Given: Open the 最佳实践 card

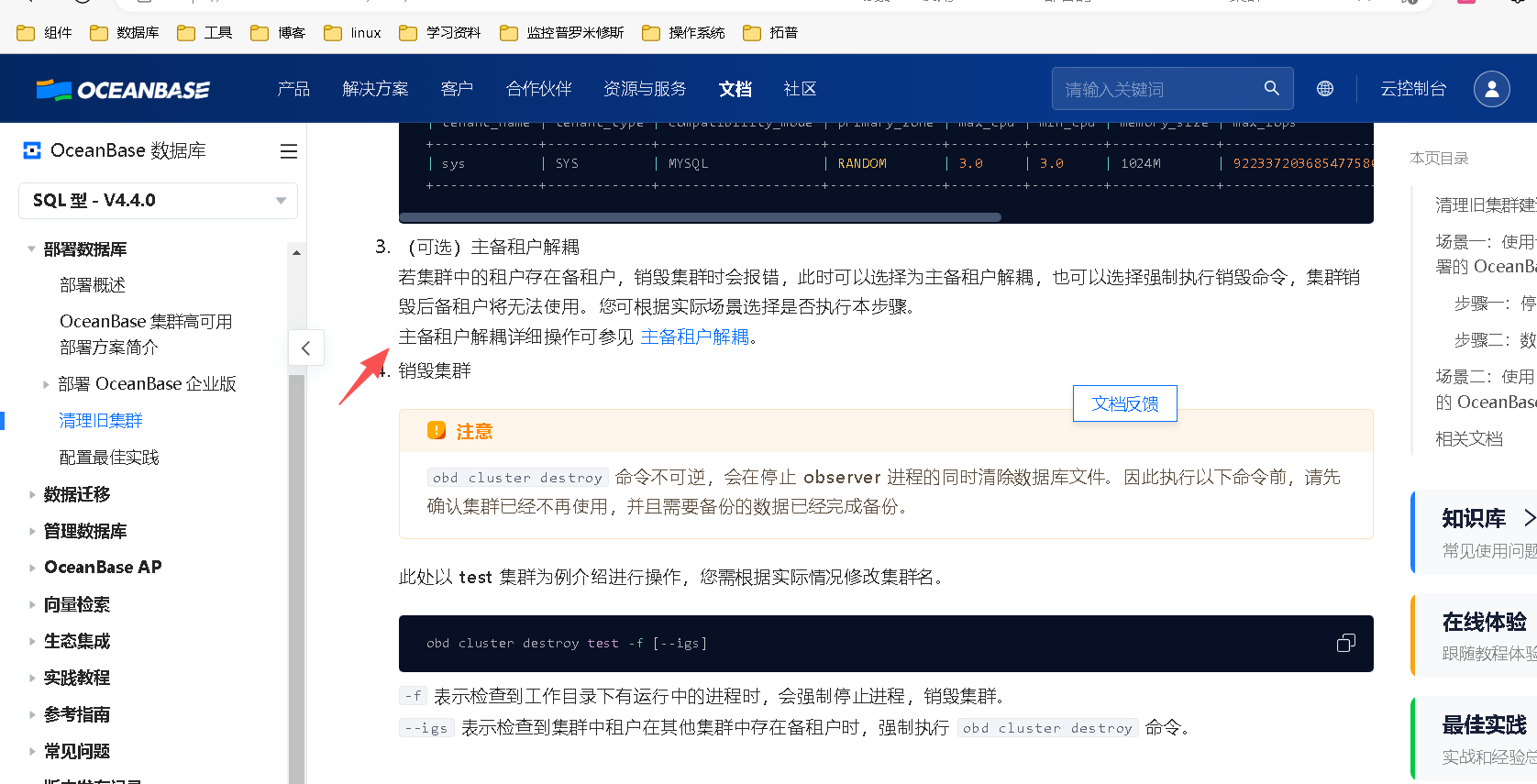Looking at the screenshot, I should click(1475, 738).
